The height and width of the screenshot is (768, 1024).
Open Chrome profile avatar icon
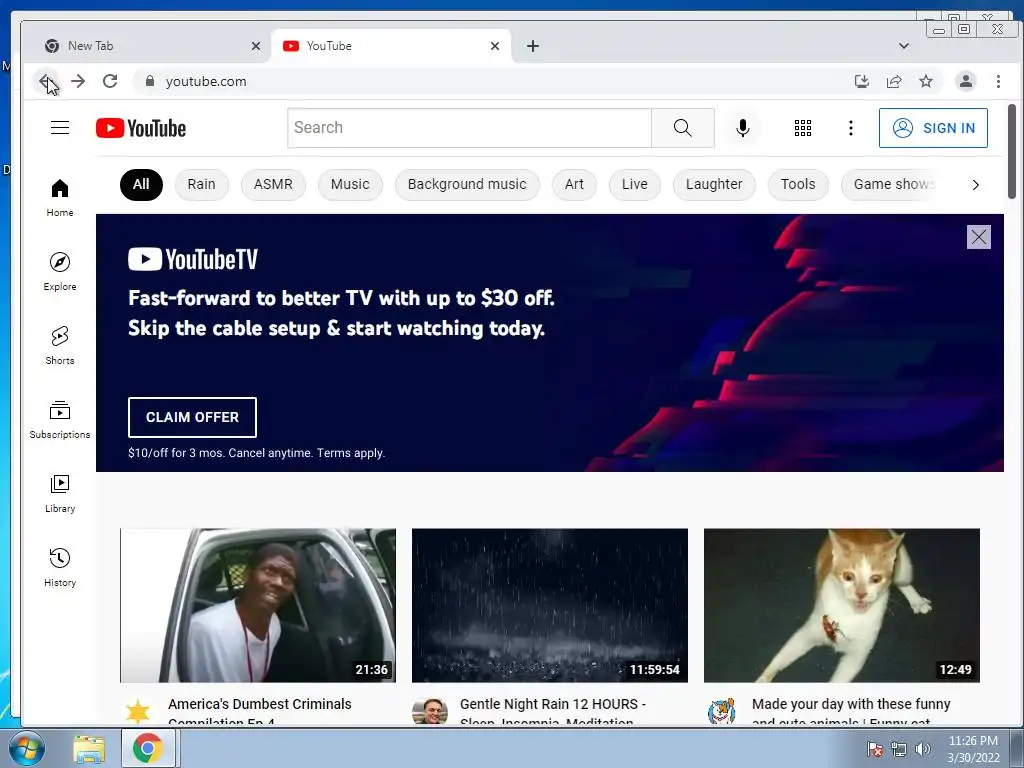pos(965,81)
